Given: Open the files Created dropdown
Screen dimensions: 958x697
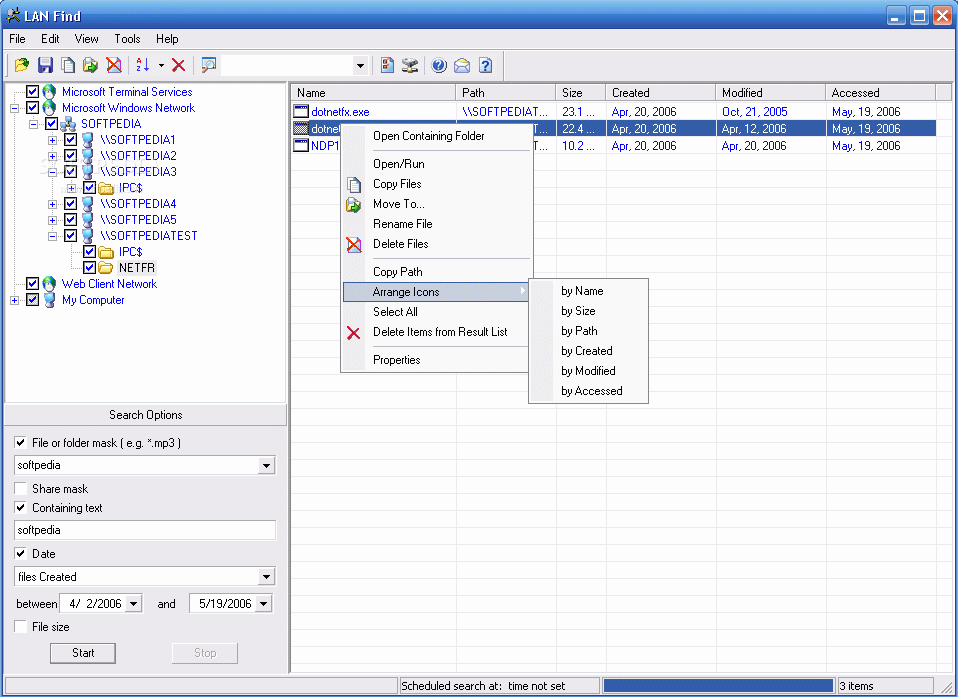Looking at the screenshot, I should pos(266,577).
